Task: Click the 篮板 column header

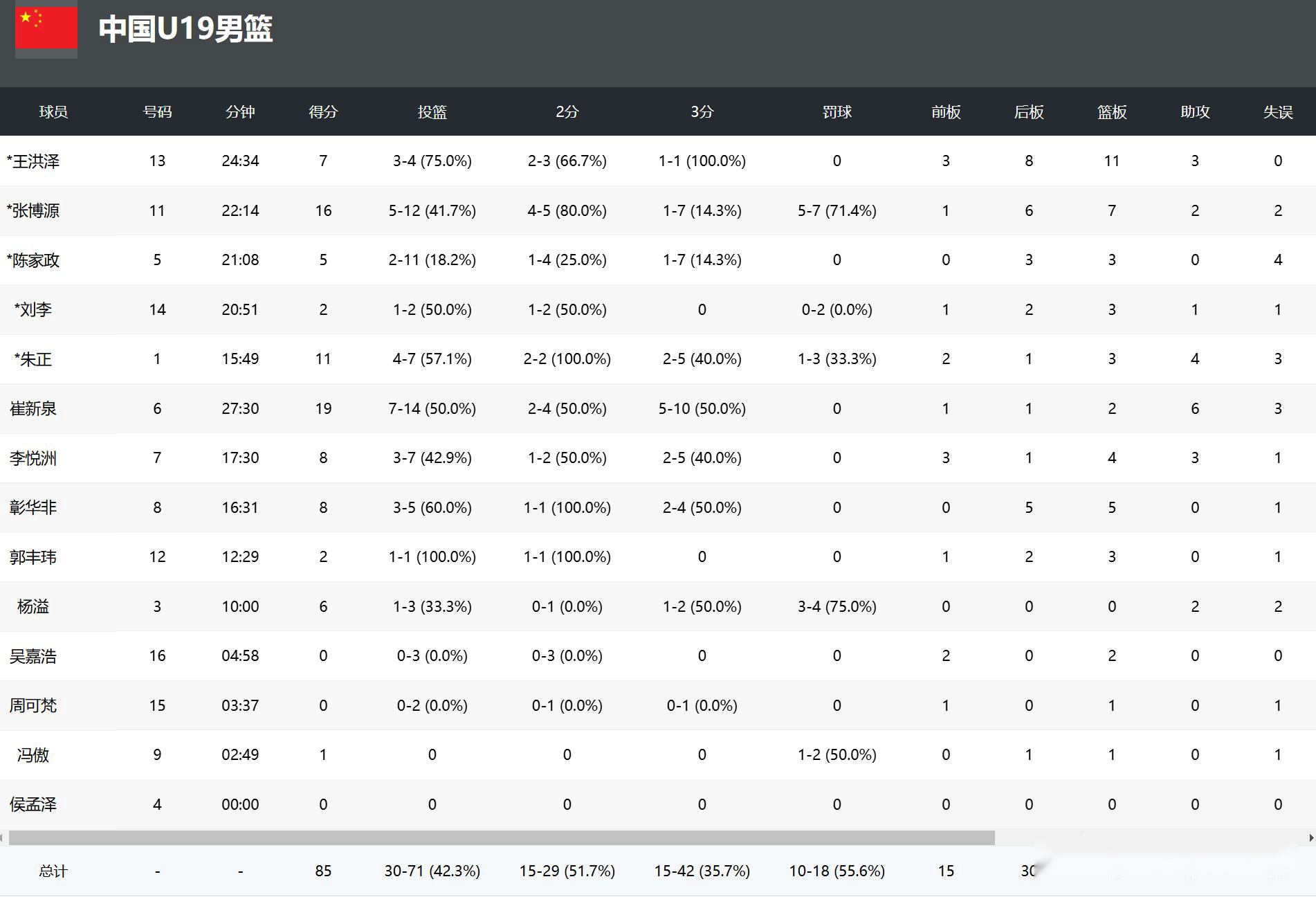Action: [x=1112, y=112]
